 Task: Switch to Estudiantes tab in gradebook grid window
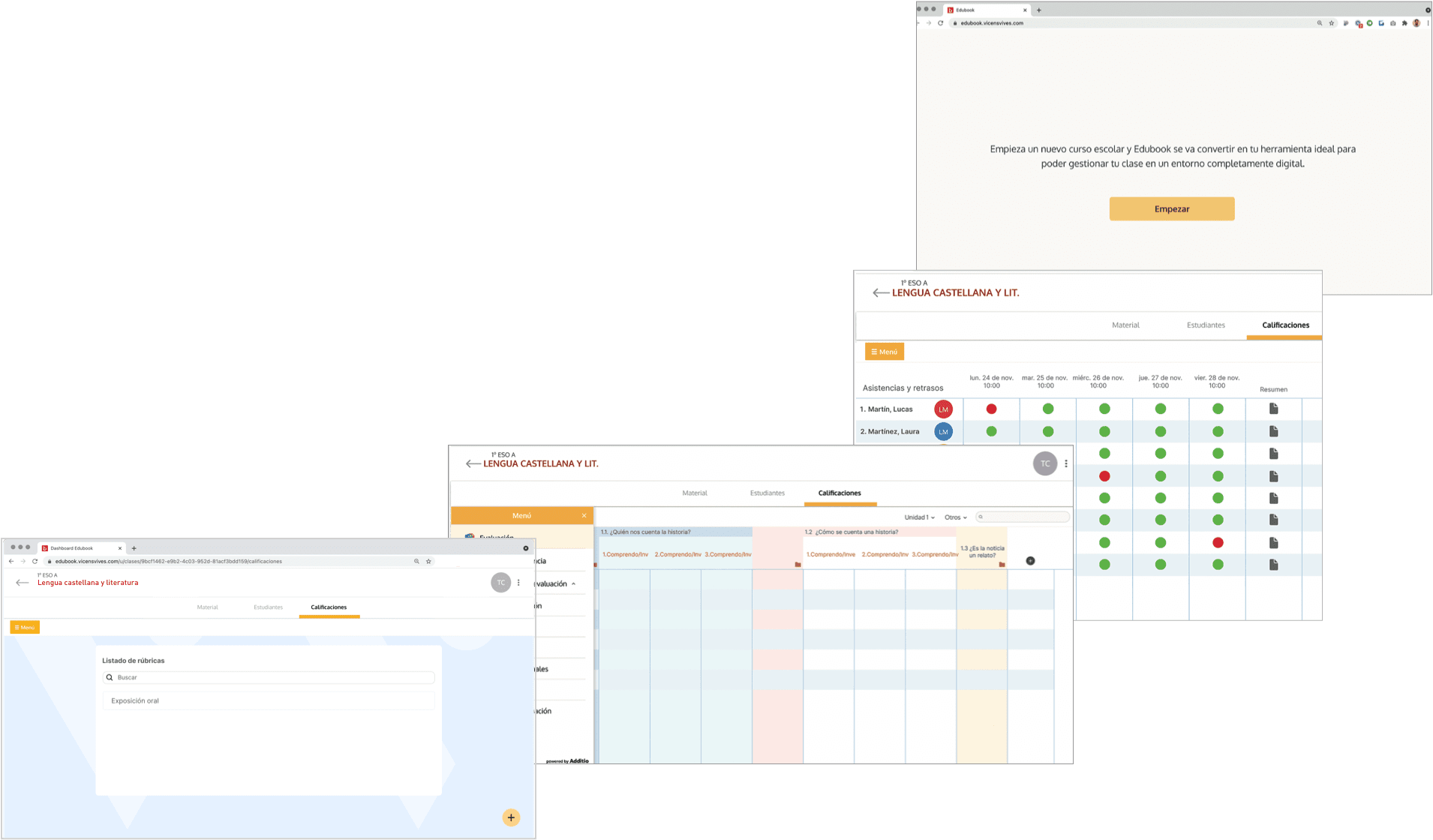click(x=767, y=493)
